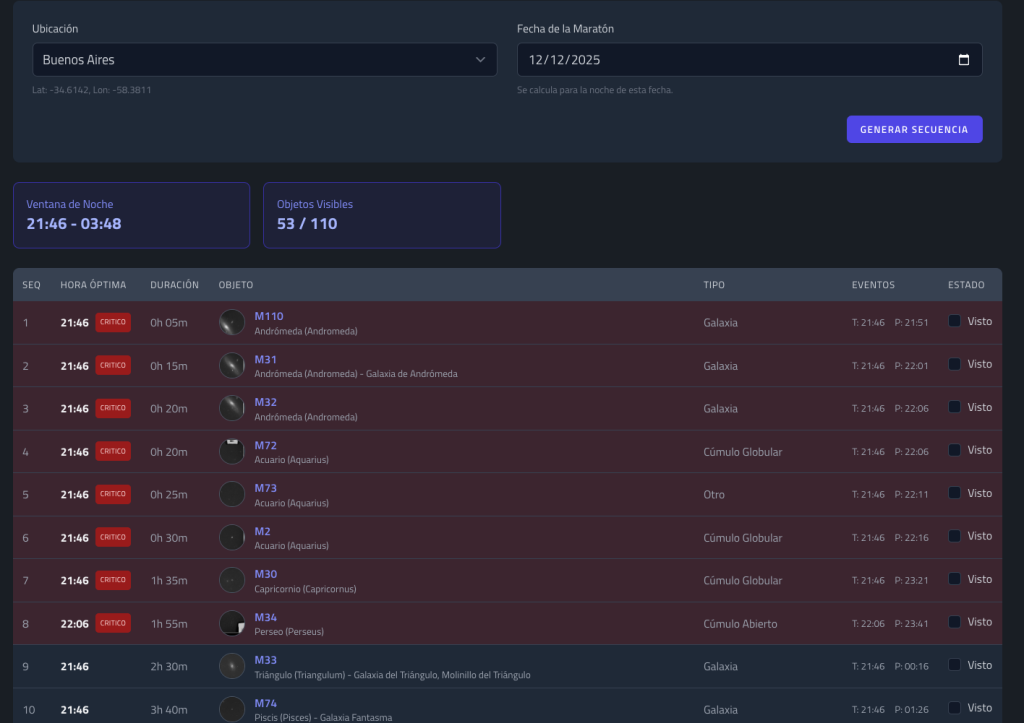Mark M34 as Visto
1024x723 pixels.
pos(954,622)
